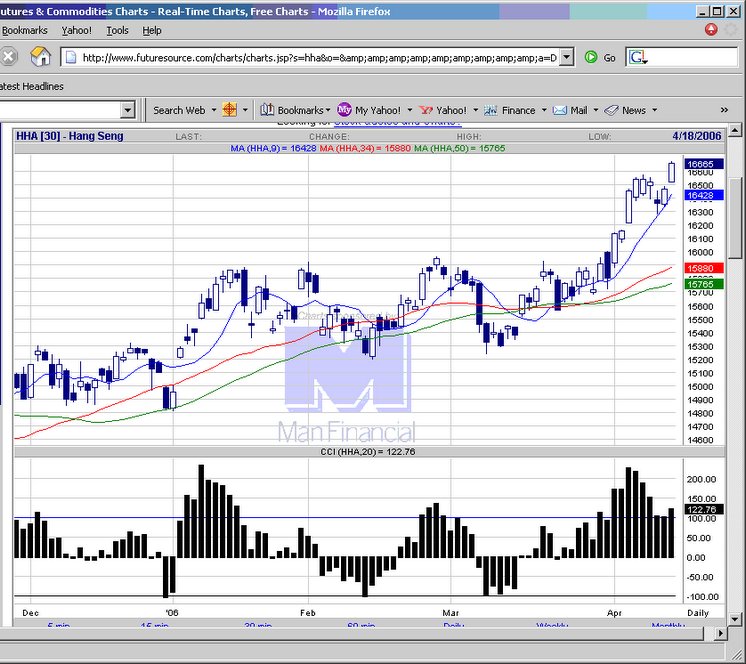Click 'MA (HHA,50) = 15765' legend

(x=459, y=148)
